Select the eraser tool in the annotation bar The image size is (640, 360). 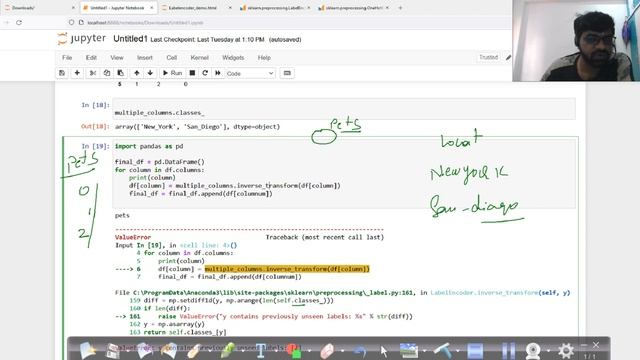click(x=327, y=350)
